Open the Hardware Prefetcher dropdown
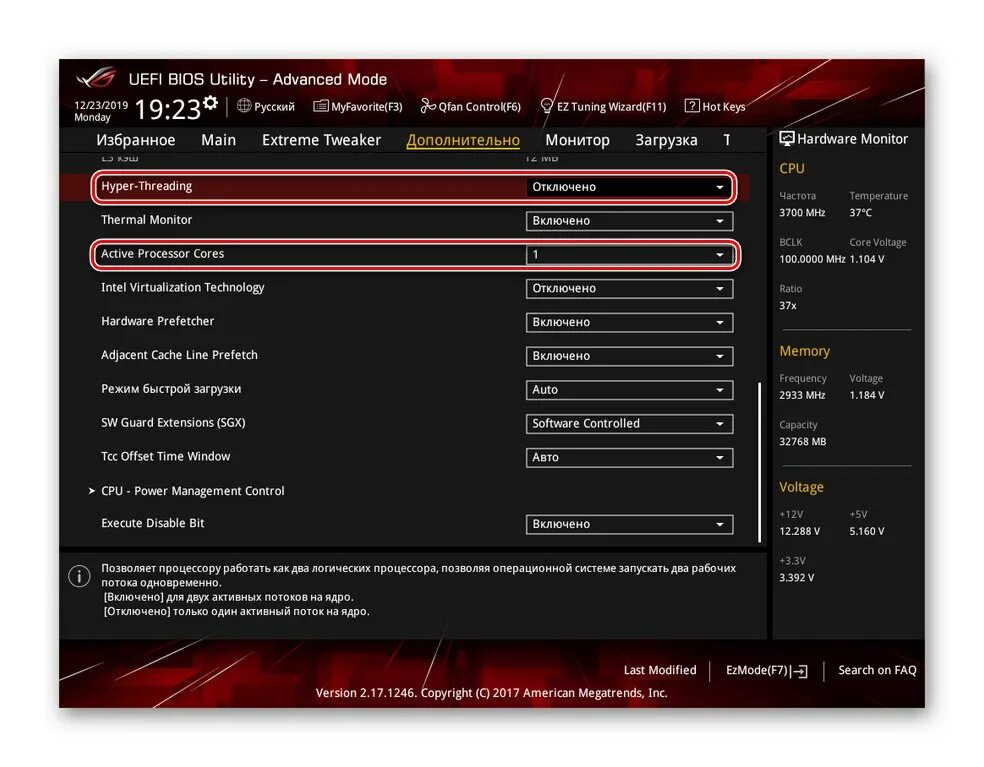Image resolution: width=984 pixels, height=767 pixels. (x=629, y=323)
